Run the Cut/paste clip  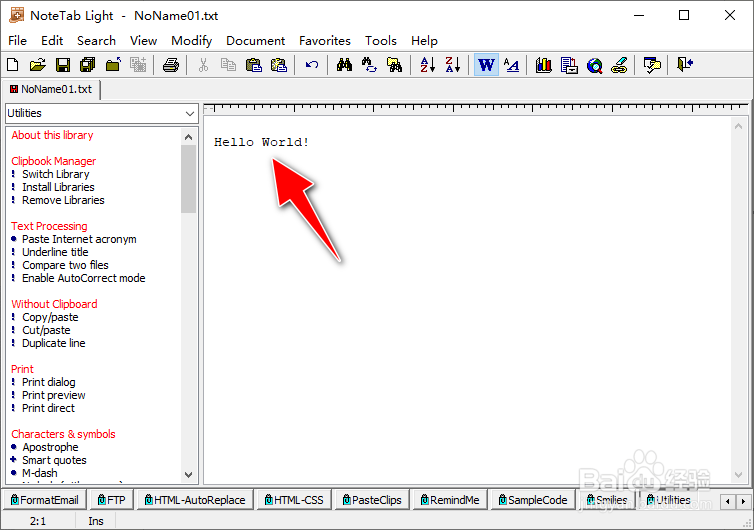(x=46, y=330)
